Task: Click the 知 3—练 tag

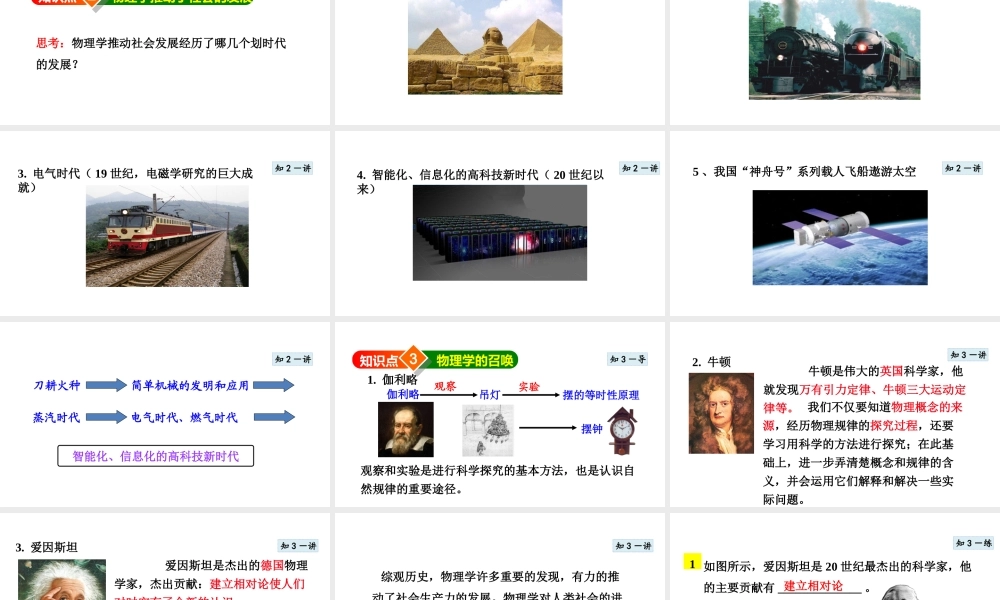Action: pyautogui.click(x=974, y=543)
